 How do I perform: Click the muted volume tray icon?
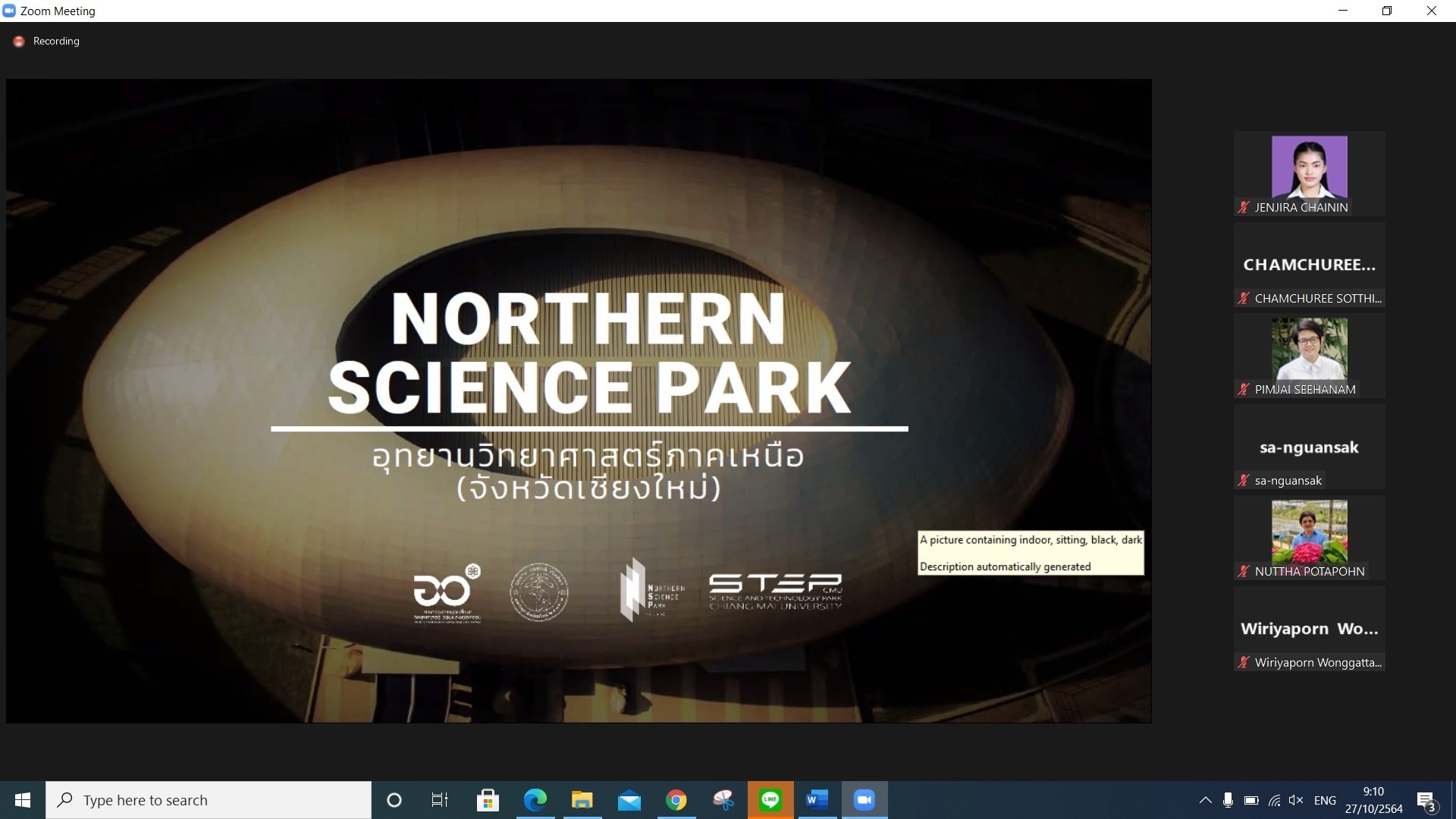[1296, 800]
